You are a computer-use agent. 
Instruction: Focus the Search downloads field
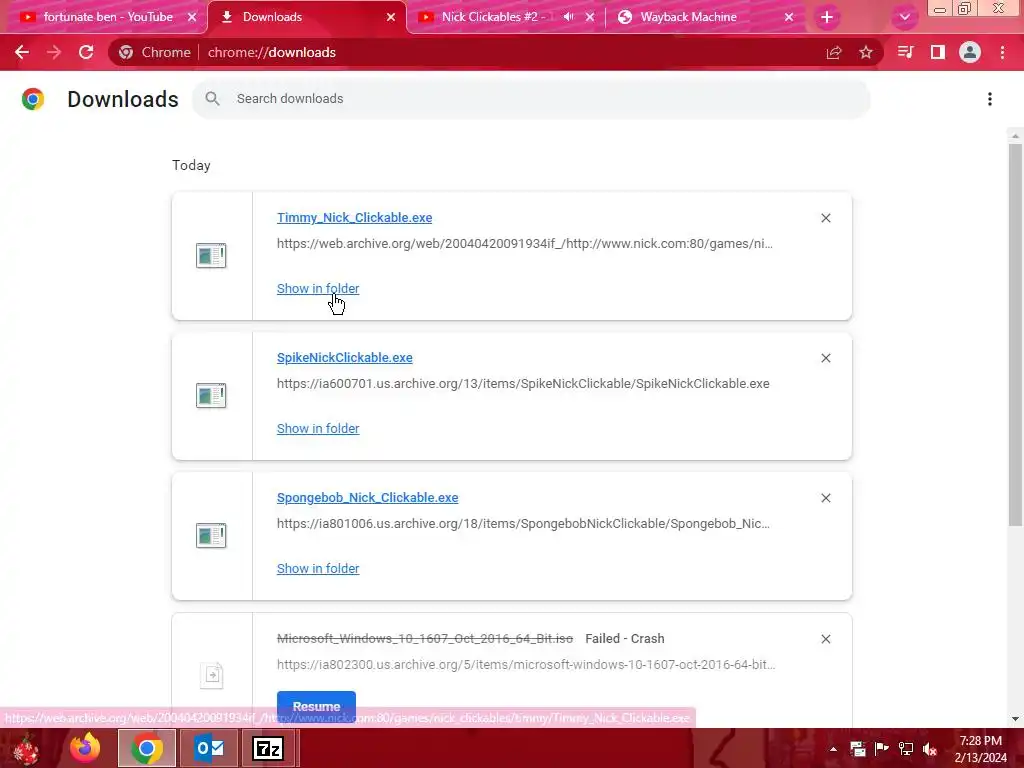[531, 99]
